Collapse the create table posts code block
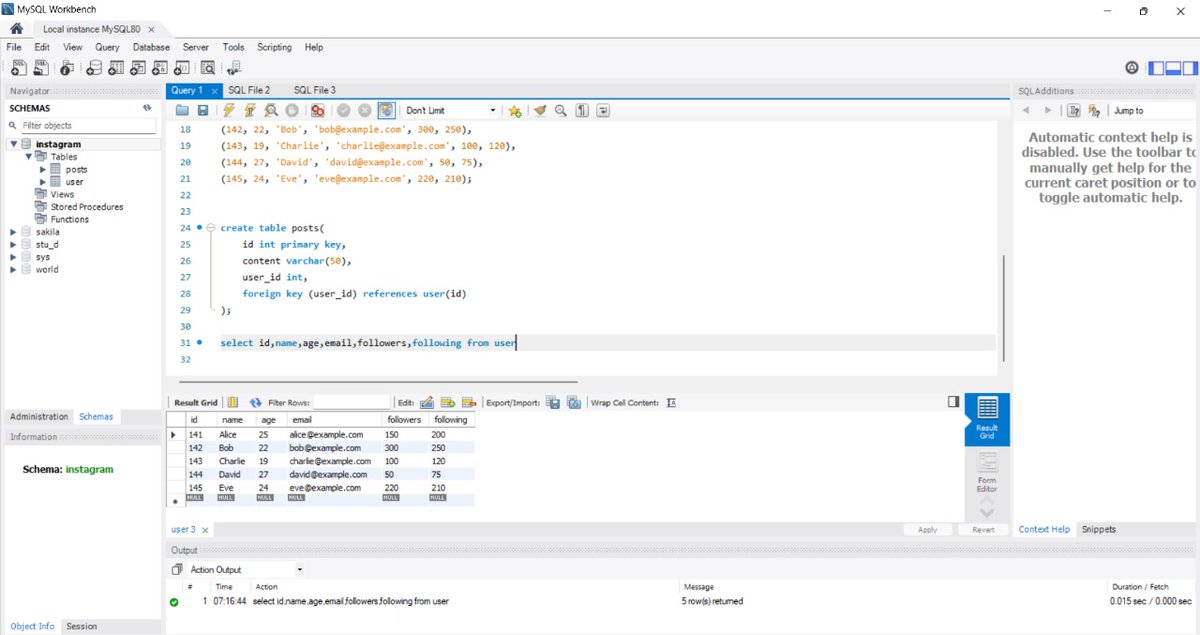The height and width of the screenshot is (635, 1200). [210, 228]
